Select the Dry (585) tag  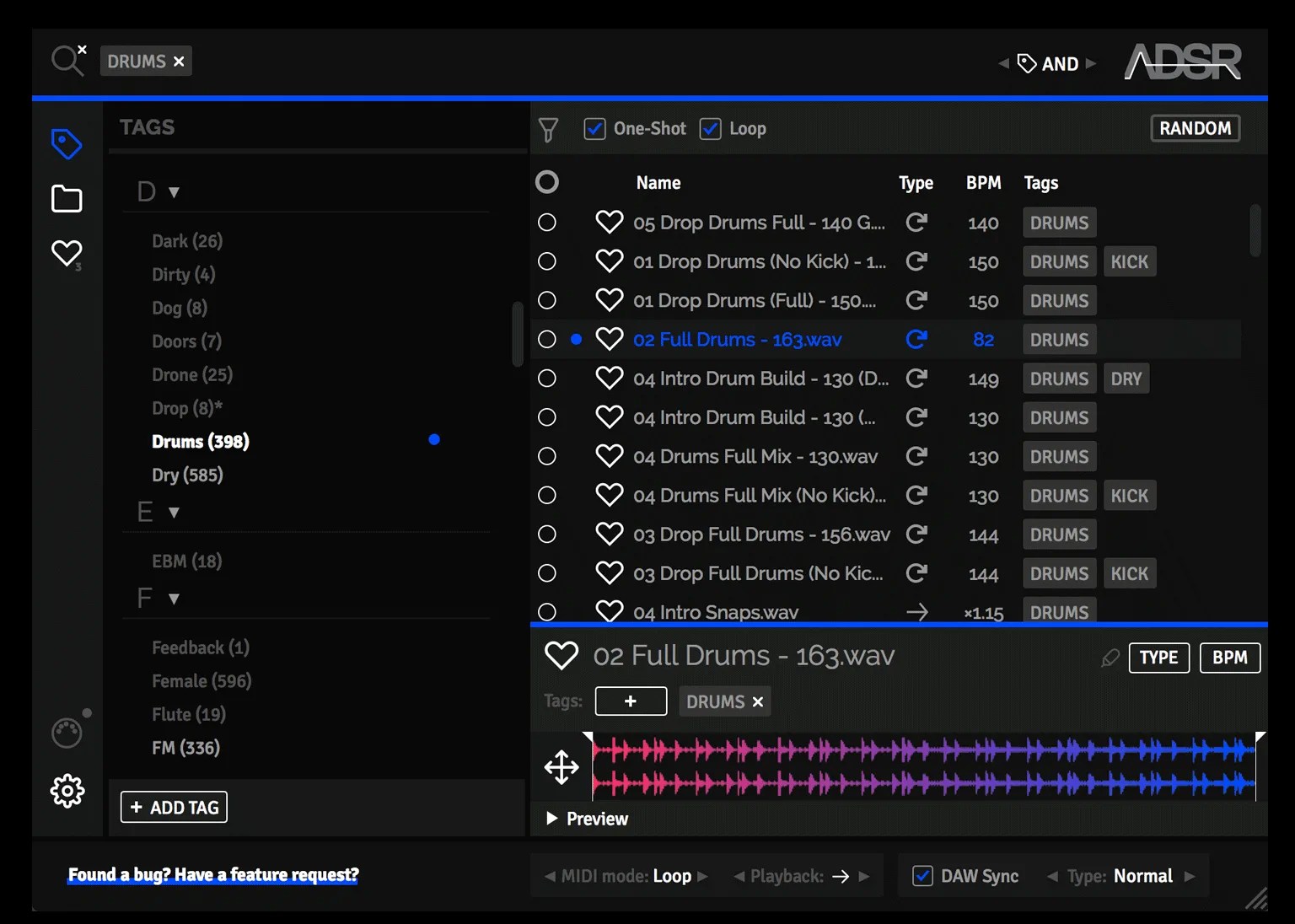click(187, 475)
